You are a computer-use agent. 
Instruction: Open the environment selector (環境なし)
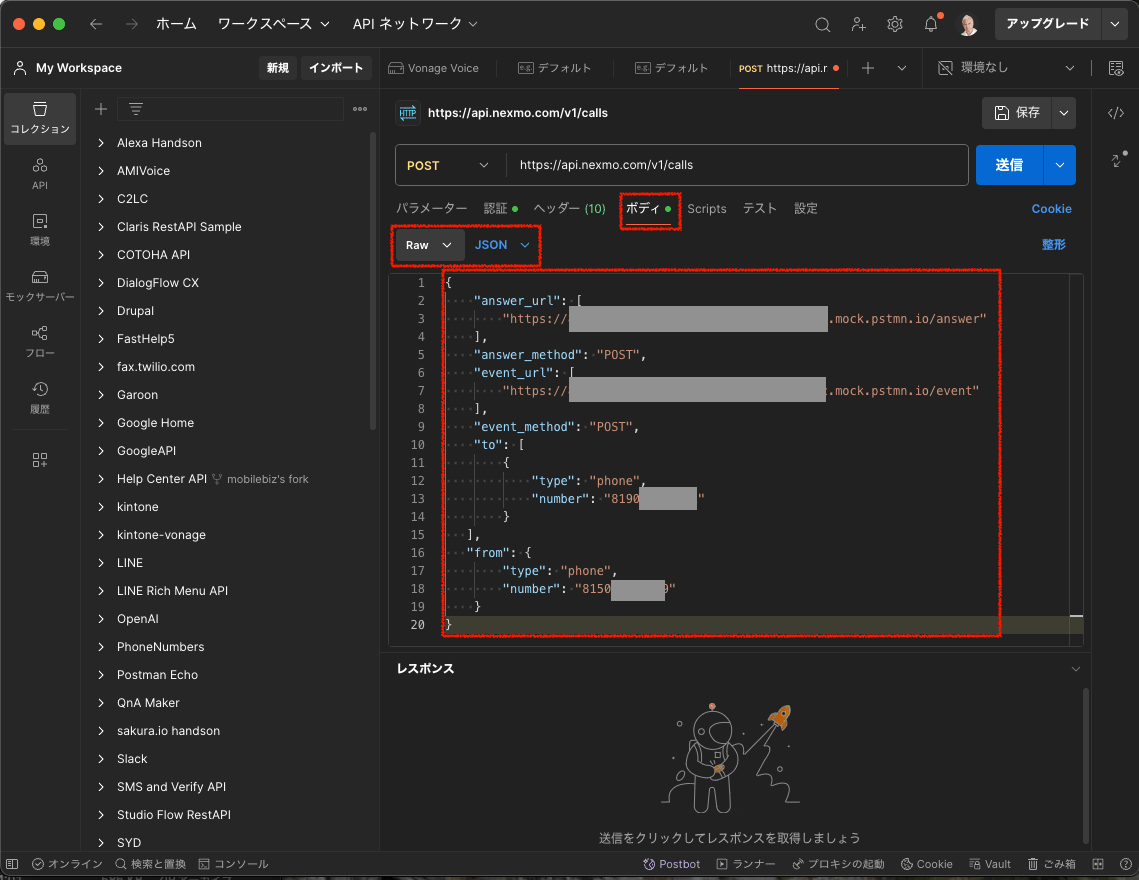1006,68
